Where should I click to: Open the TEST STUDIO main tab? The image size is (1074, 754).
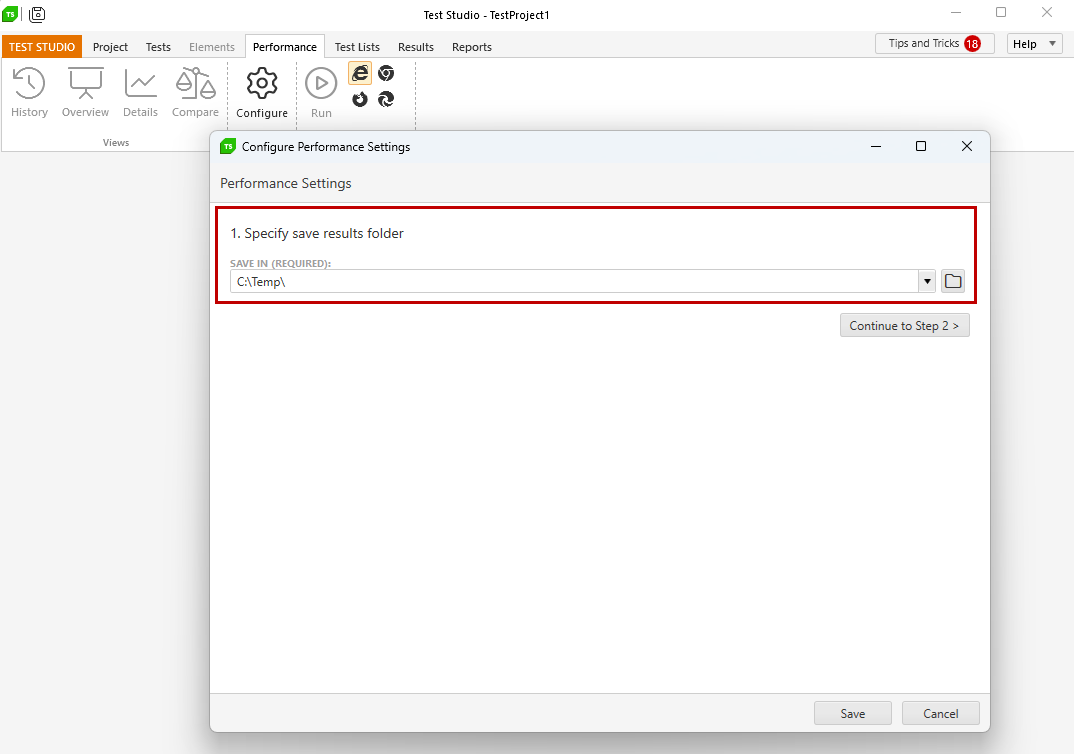pyautogui.click(x=42, y=47)
